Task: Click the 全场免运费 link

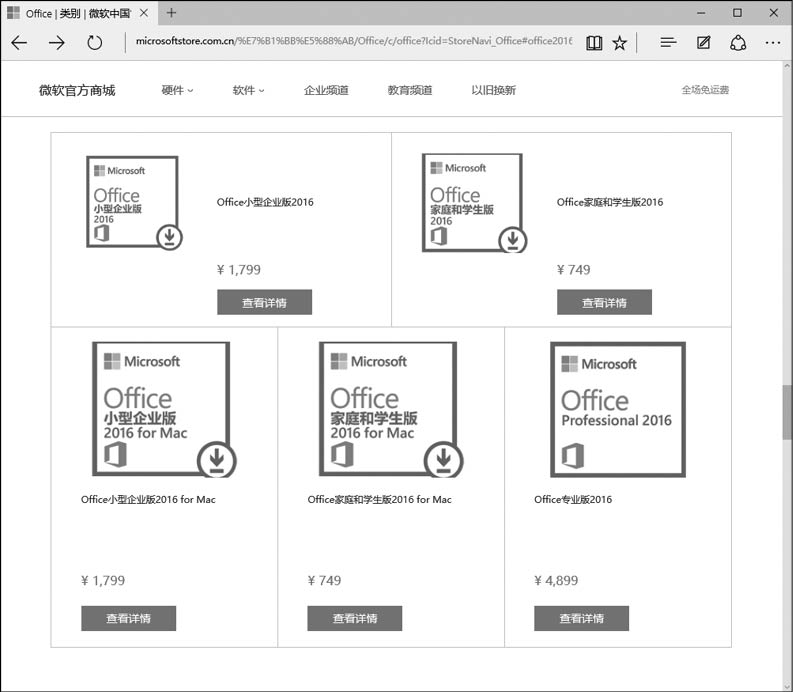Action: (x=705, y=90)
